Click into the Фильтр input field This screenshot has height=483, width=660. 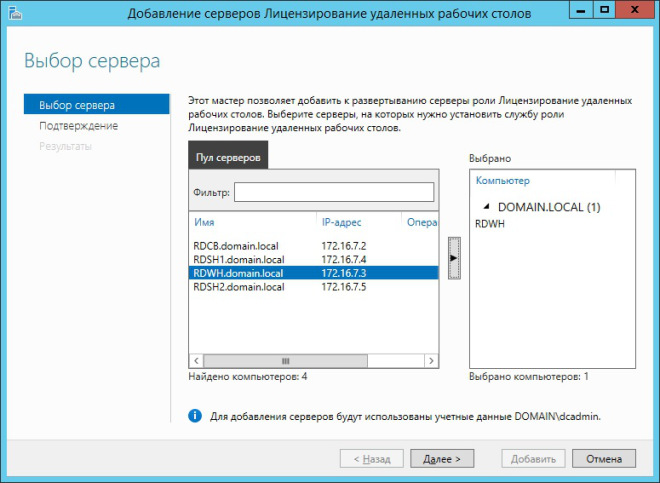coord(334,192)
